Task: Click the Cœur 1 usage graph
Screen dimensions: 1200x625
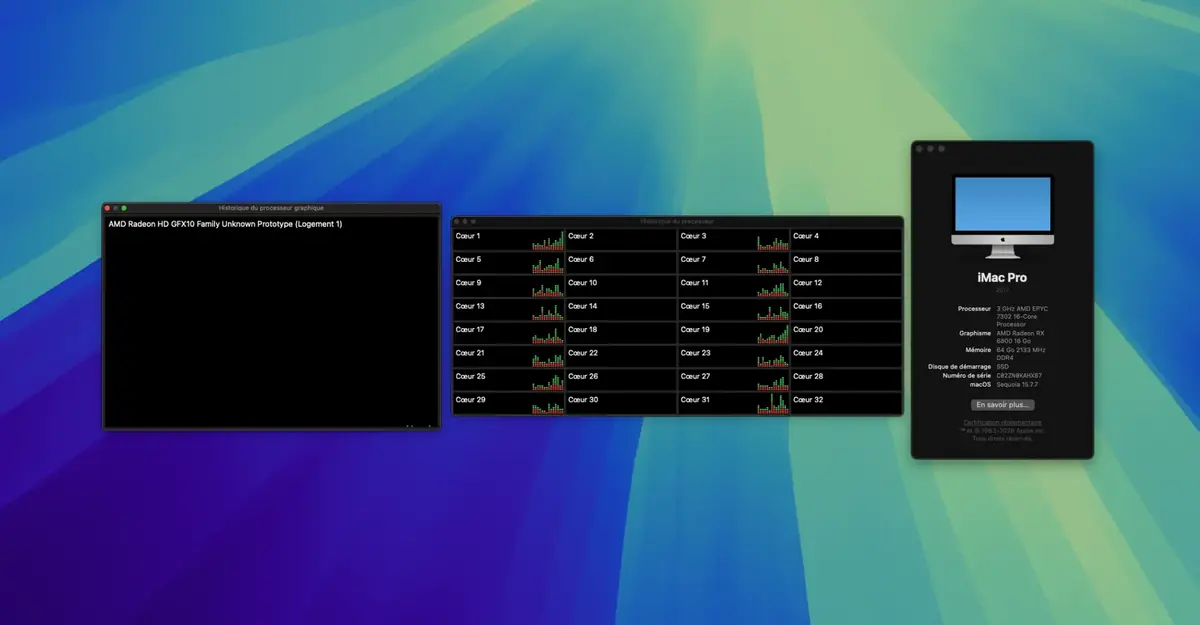Action: click(547, 240)
